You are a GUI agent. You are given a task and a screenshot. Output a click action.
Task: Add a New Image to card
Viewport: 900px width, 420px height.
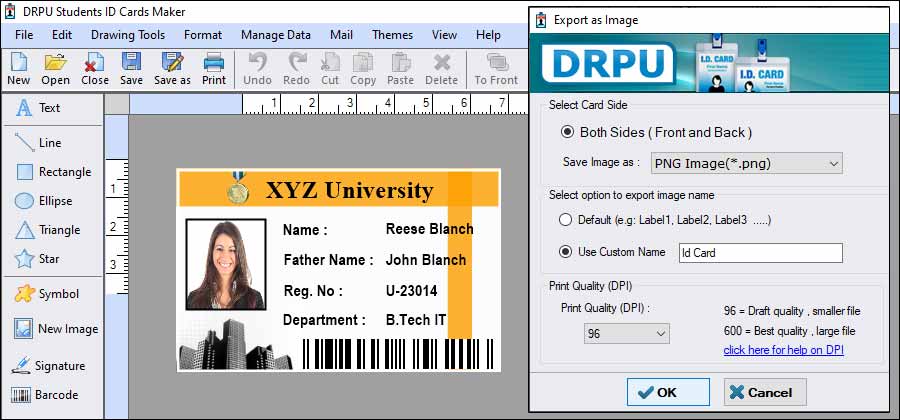pyautogui.click(x=56, y=329)
